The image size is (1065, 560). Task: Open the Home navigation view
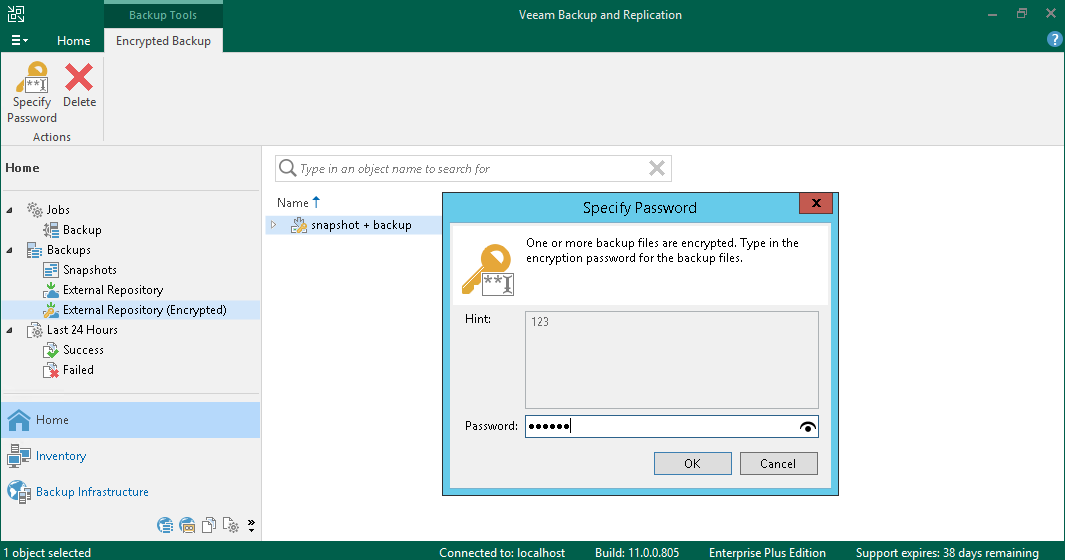[x=131, y=420]
